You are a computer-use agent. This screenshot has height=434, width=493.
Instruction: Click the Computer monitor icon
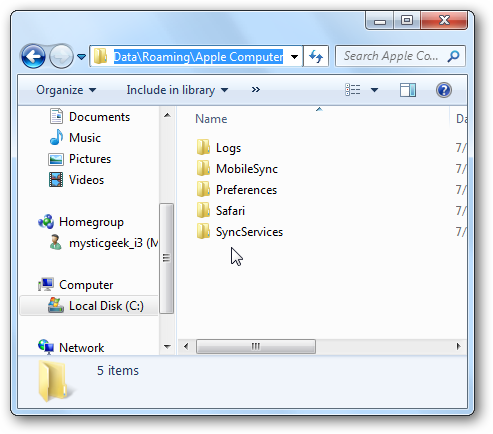click(x=46, y=284)
